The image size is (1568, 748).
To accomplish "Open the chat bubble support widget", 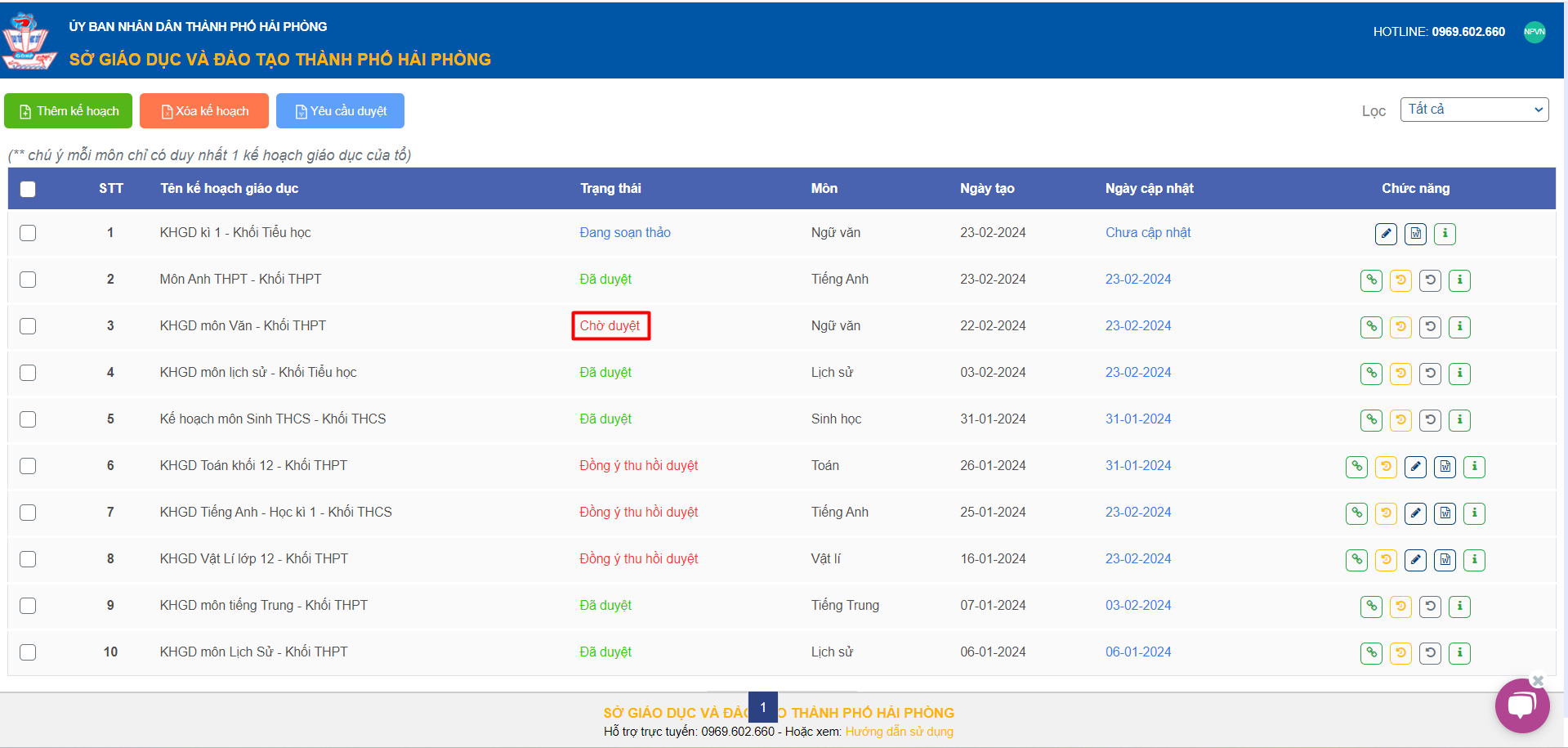I will (x=1521, y=705).
